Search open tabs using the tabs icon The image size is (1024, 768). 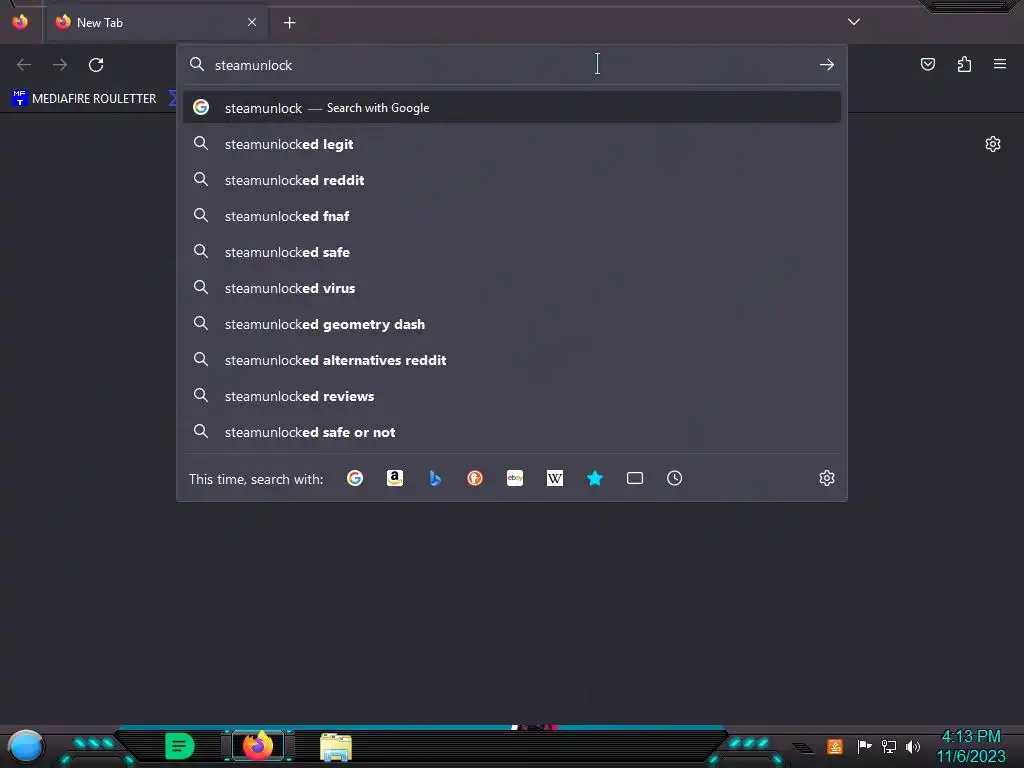(x=635, y=478)
